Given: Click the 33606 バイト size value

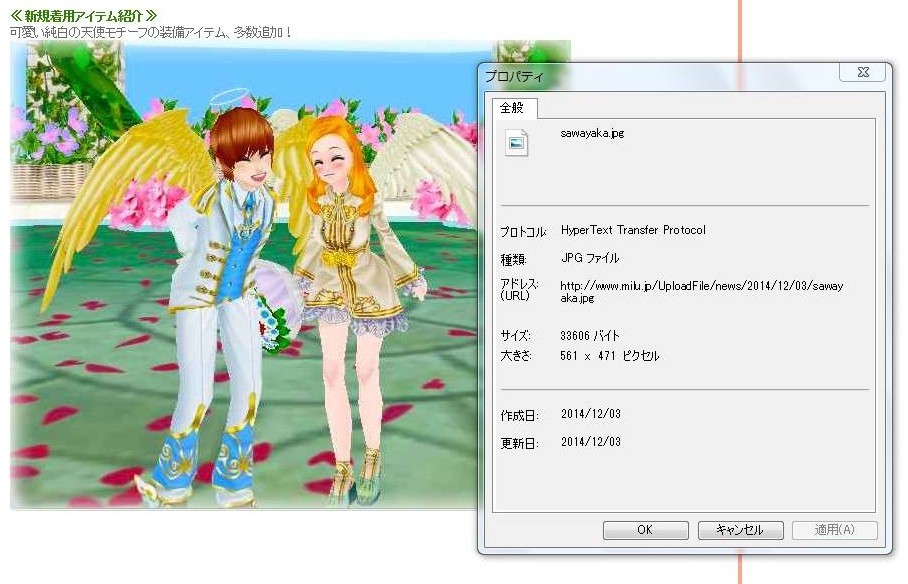Looking at the screenshot, I should (x=590, y=335).
